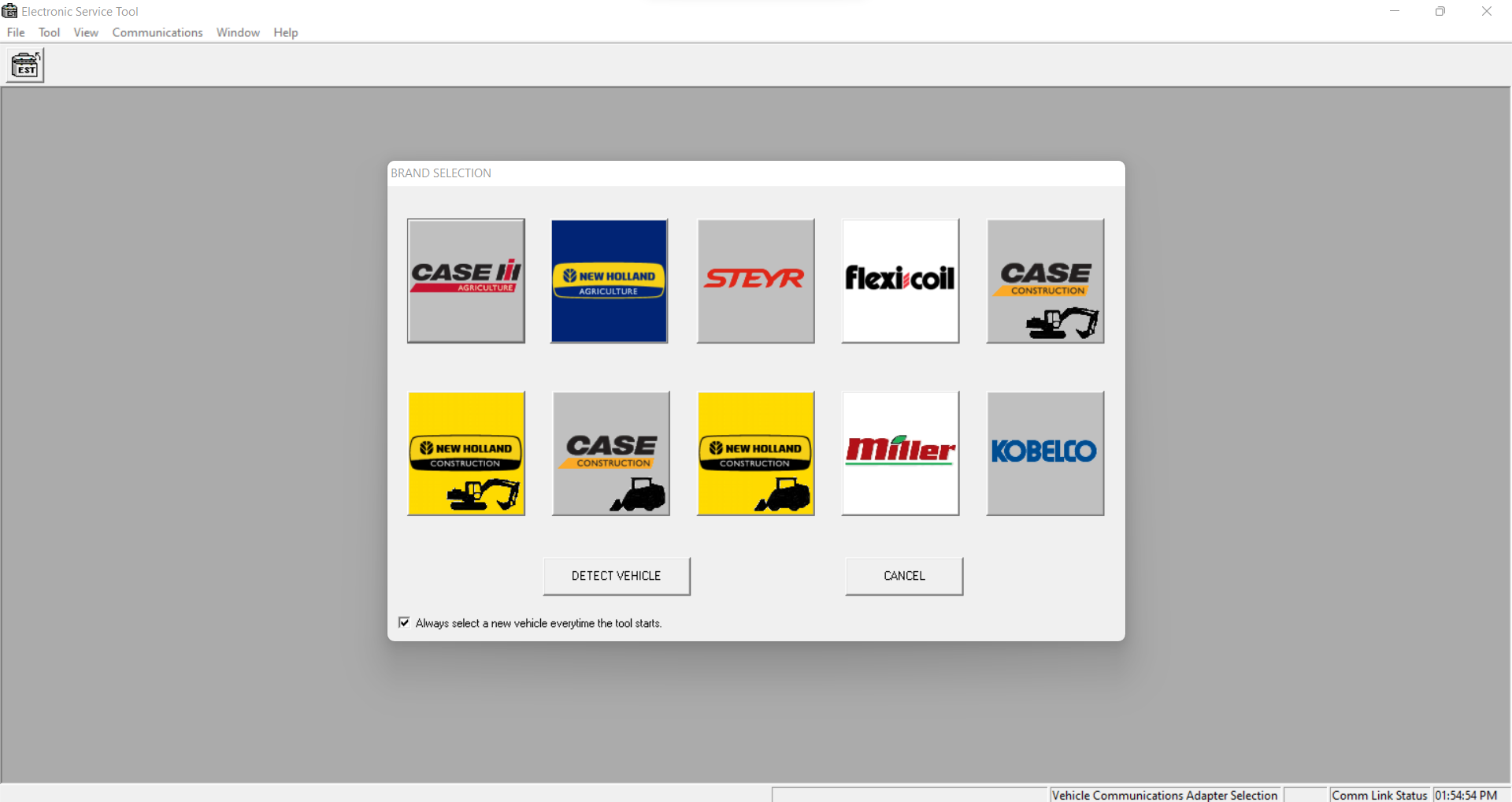Click the CANCEL button
Image resolution: width=1512 pixels, height=802 pixels.
click(x=904, y=576)
